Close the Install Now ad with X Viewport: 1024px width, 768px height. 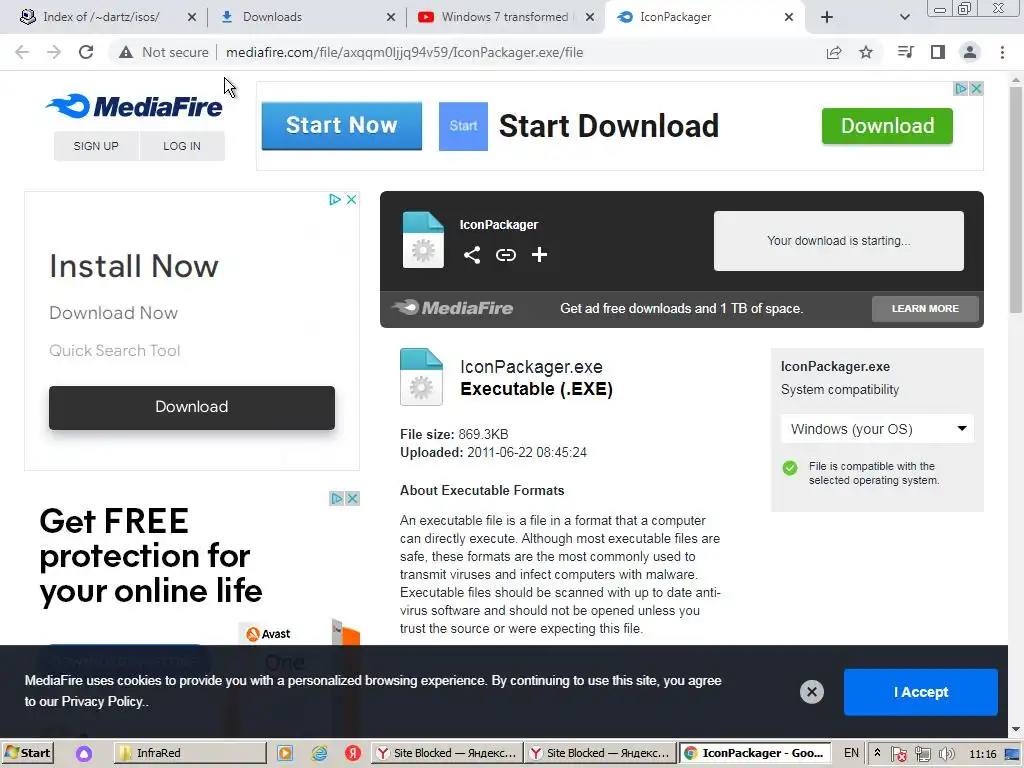(351, 199)
